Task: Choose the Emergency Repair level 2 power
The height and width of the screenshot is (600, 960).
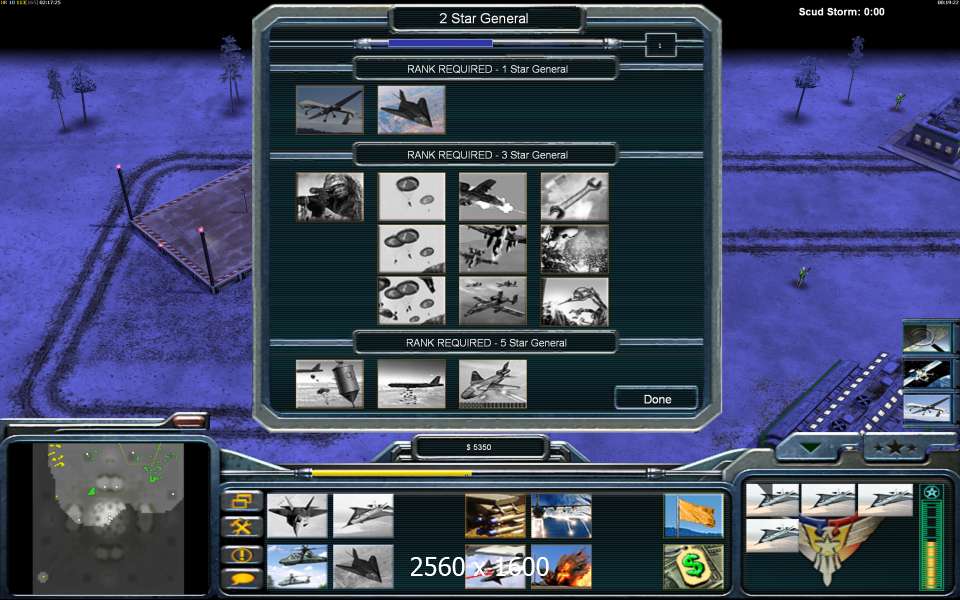Action: tap(574, 249)
